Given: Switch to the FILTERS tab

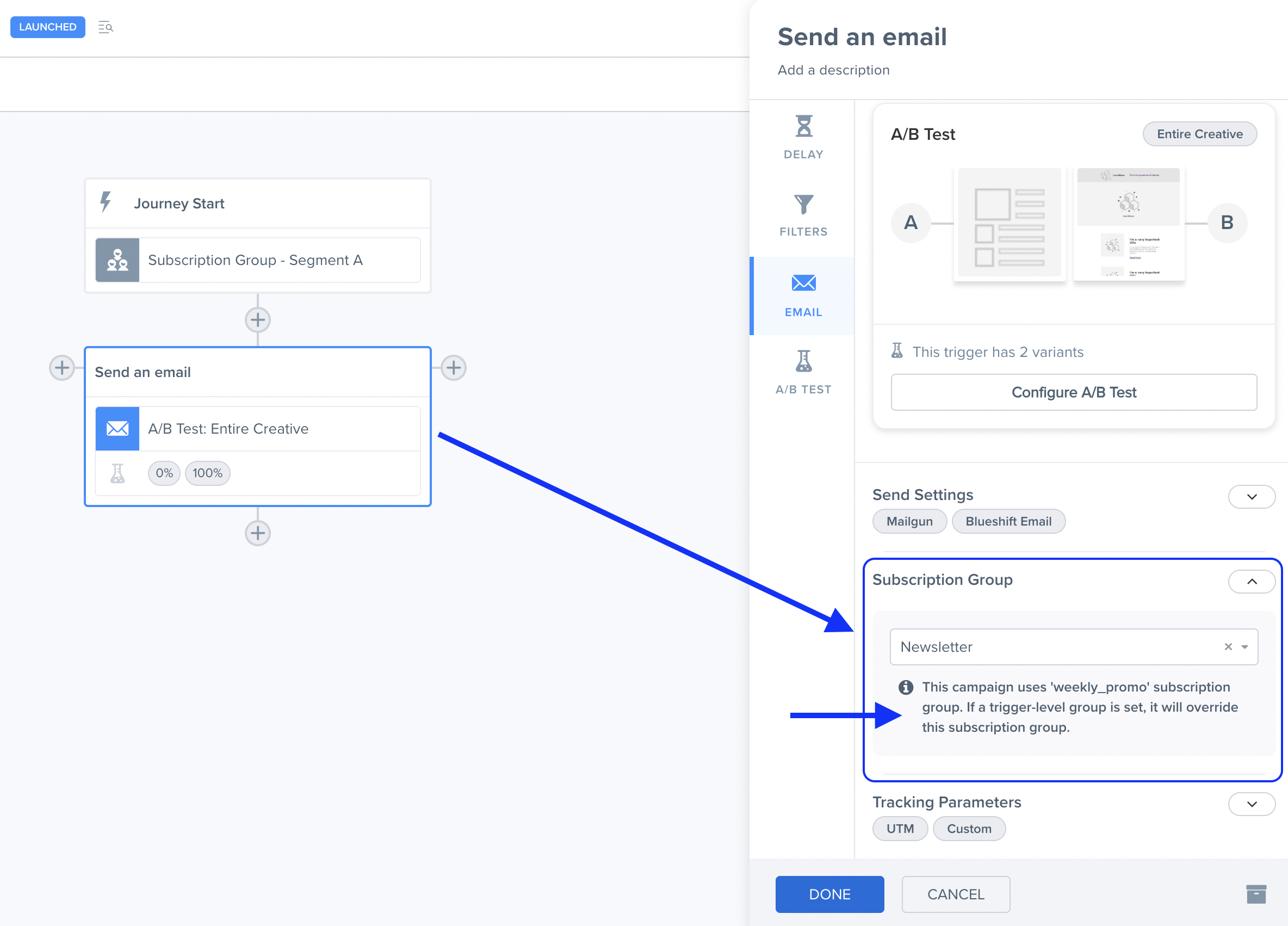Looking at the screenshot, I should point(803,215).
